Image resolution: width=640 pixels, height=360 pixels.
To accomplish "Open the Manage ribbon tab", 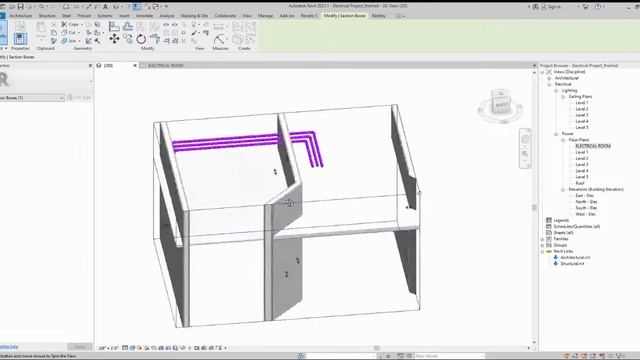I will coord(265,16).
